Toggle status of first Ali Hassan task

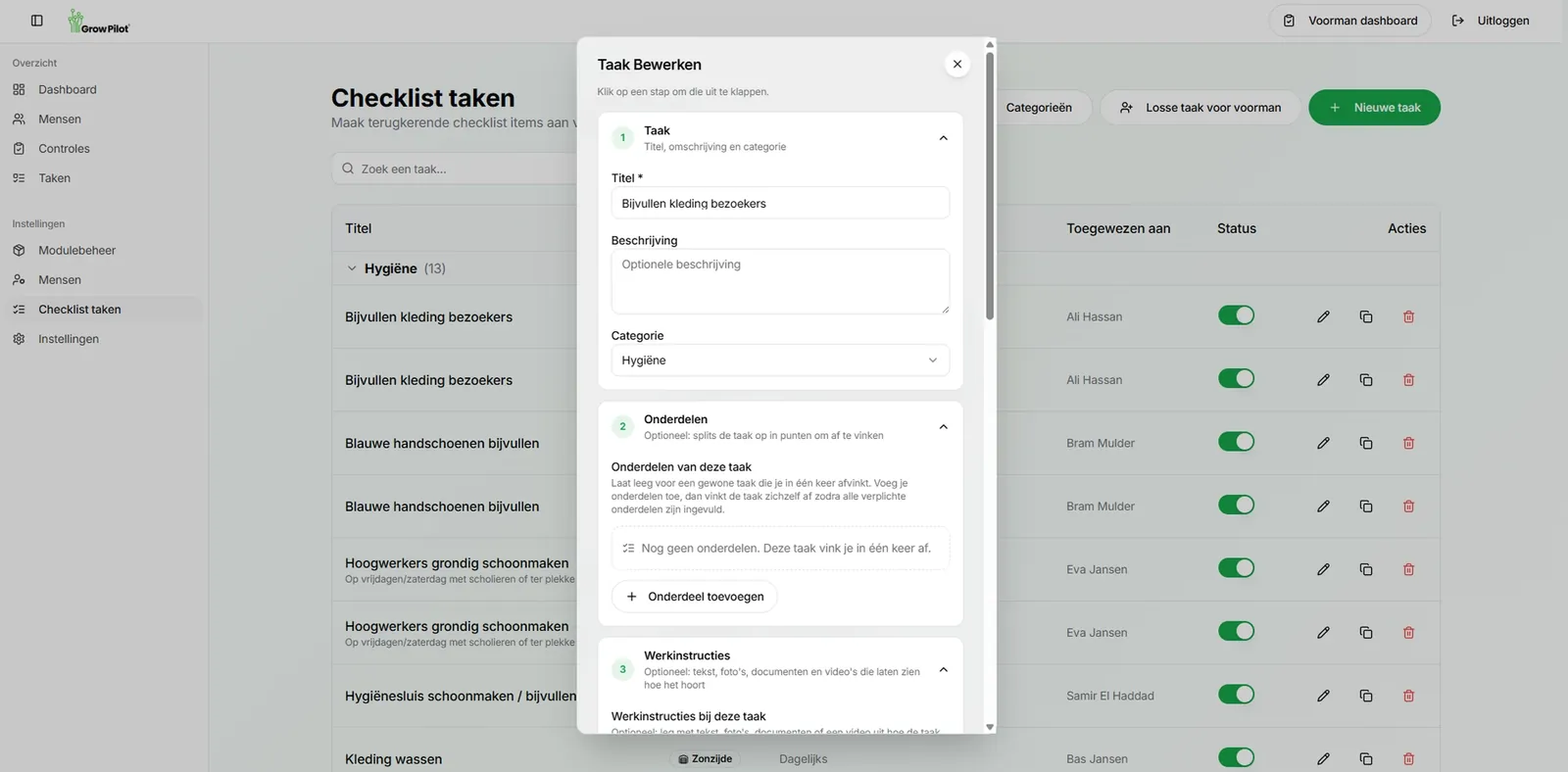coord(1236,315)
